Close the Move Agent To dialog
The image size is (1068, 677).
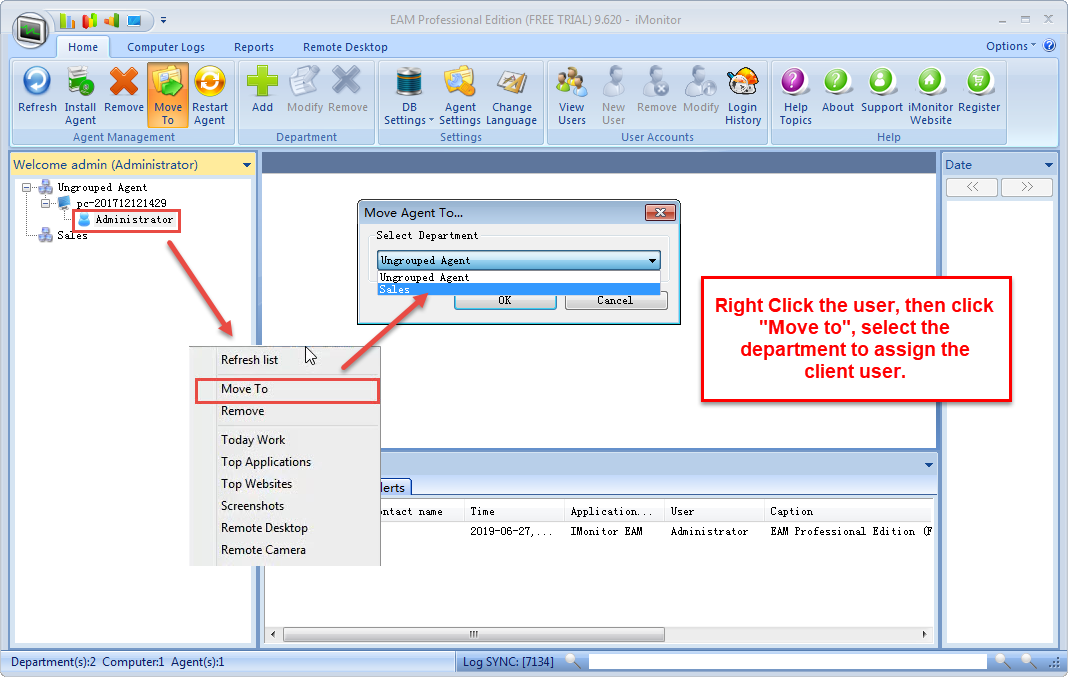(x=660, y=212)
